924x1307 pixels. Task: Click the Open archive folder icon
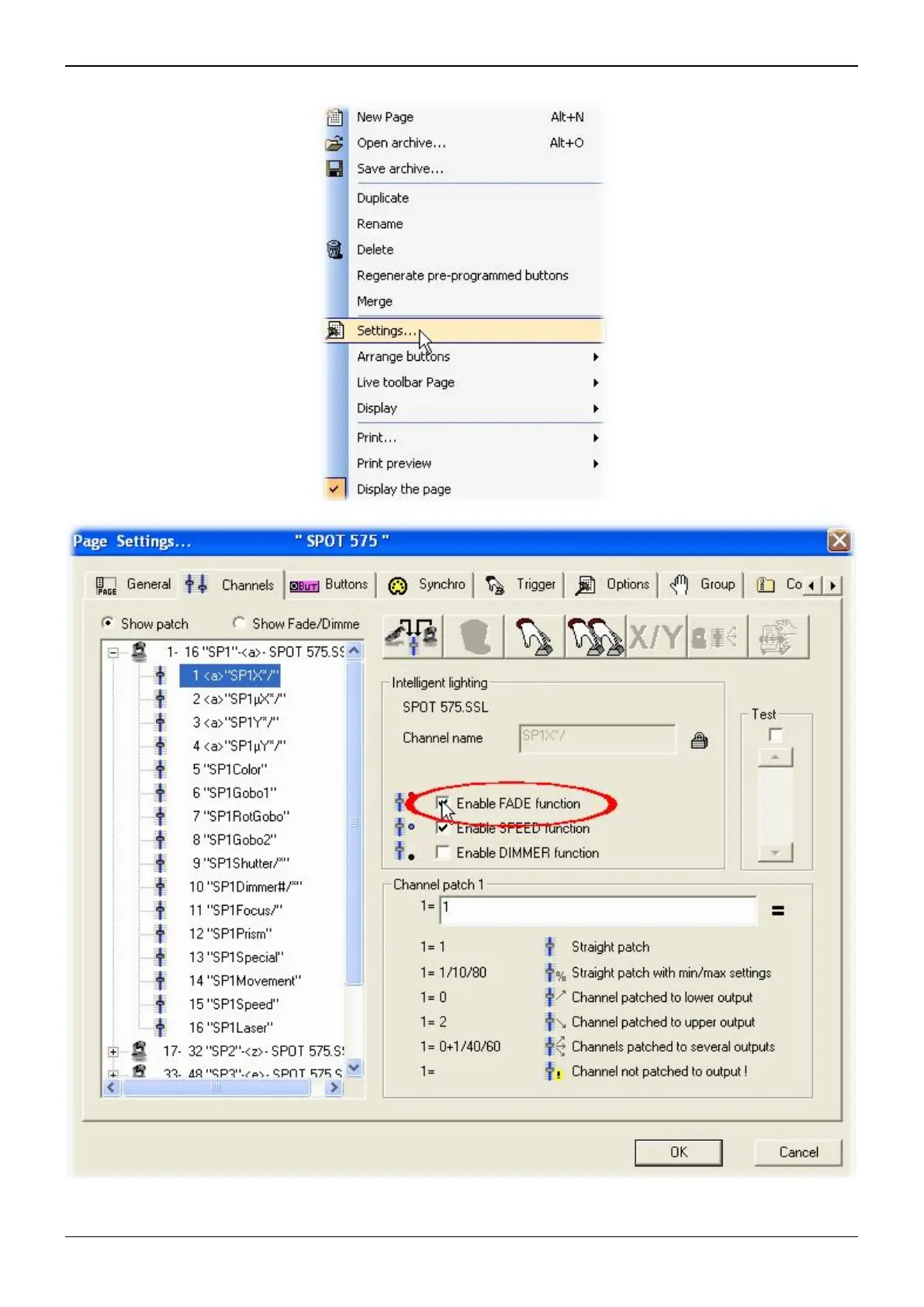(x=335, y=144)
